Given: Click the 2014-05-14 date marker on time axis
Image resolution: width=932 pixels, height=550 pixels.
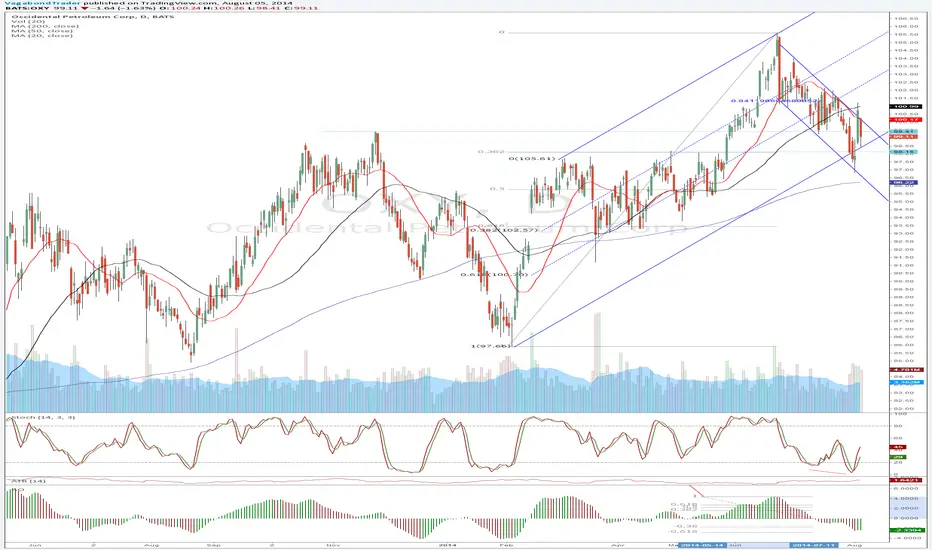Looking at the screenshot, I should (x=703, y=545).
